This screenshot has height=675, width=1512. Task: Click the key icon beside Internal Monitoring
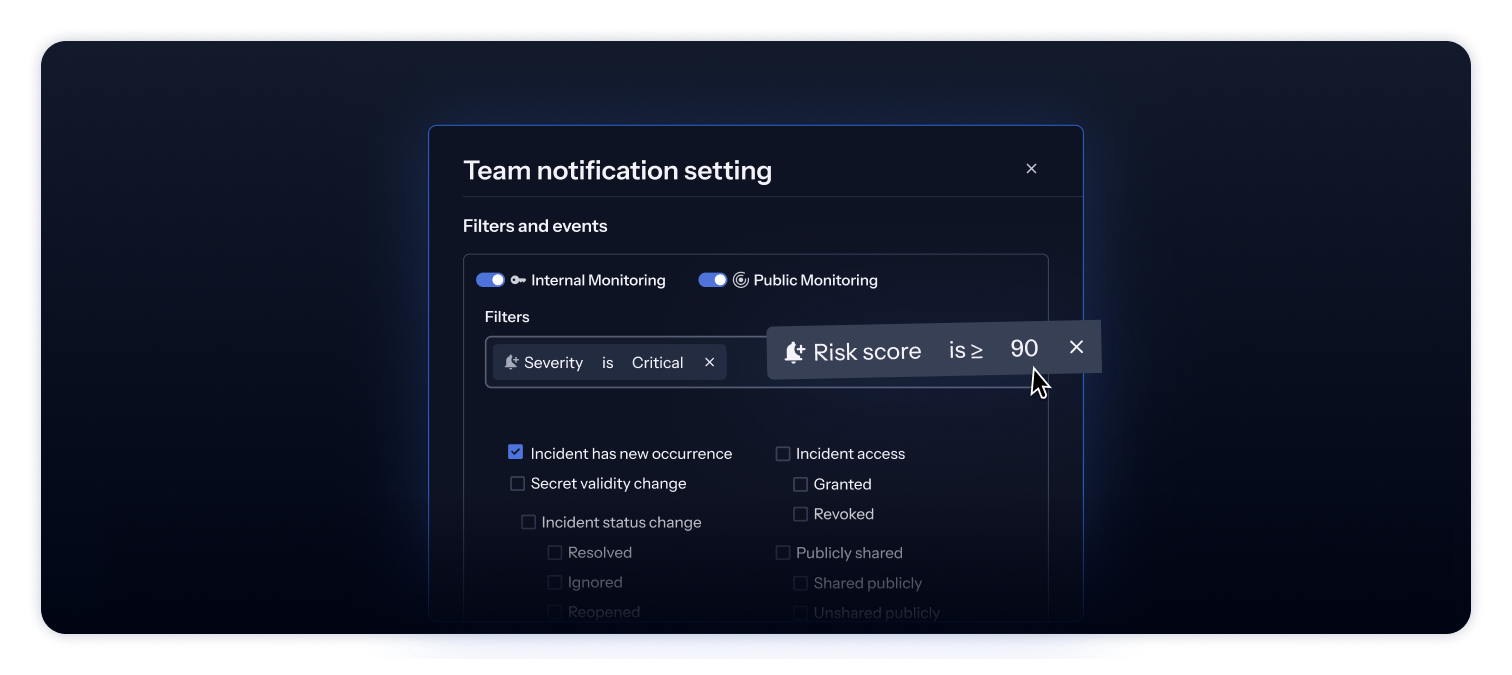(518, 280)
